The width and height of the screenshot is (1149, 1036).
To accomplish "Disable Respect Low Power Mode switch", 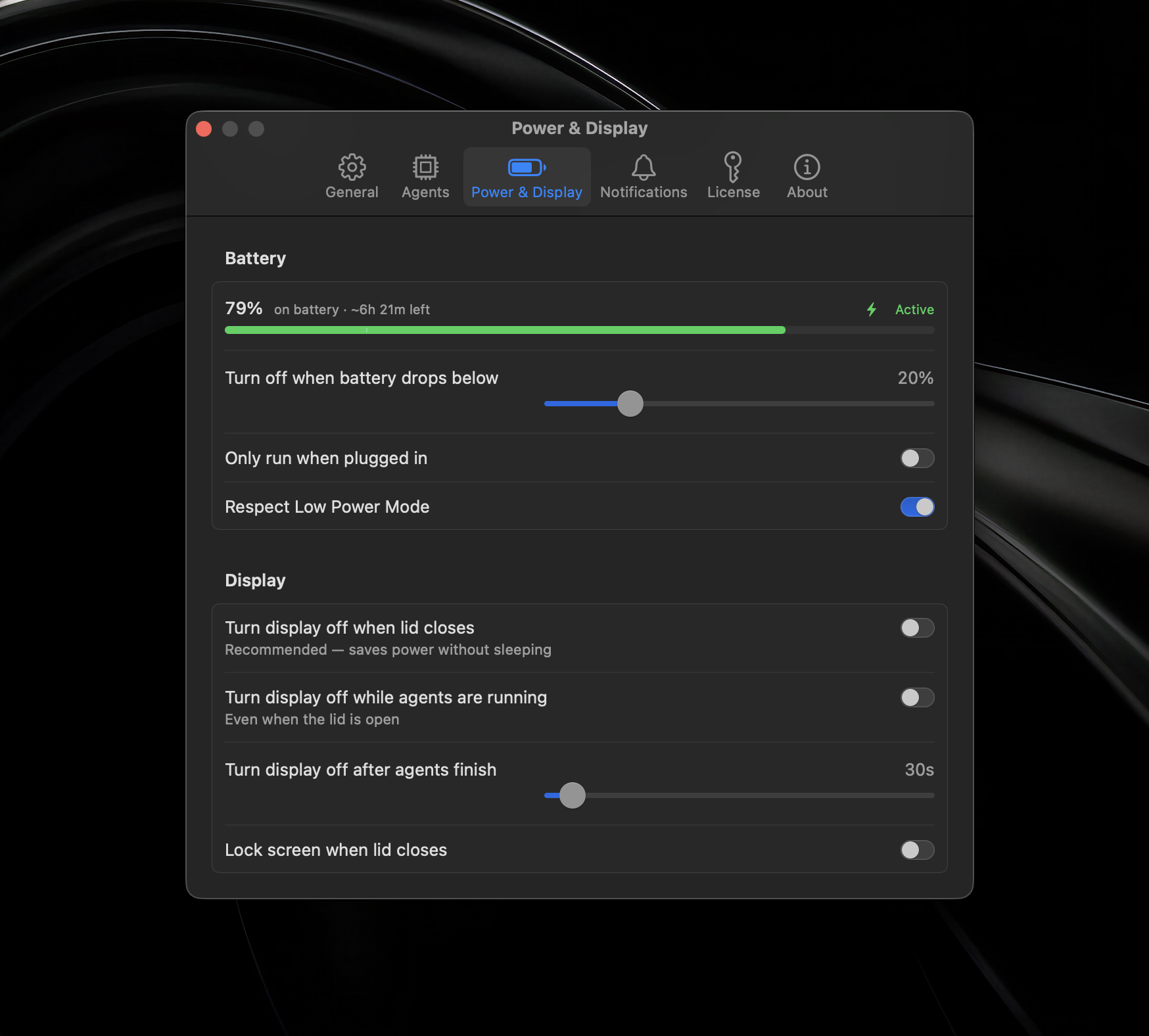I will [917, 507].
